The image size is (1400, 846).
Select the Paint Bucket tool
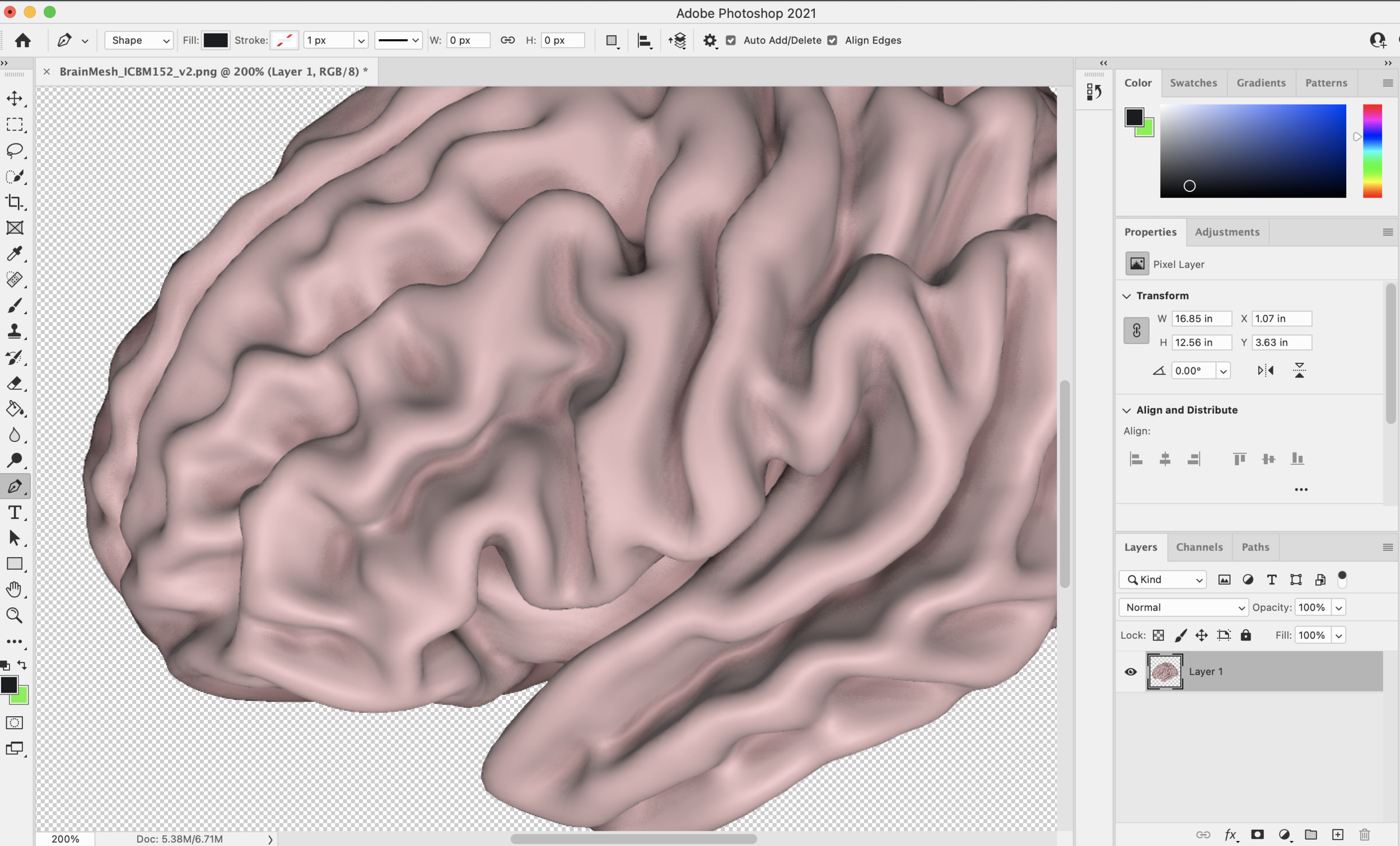[x=15, y=409]
